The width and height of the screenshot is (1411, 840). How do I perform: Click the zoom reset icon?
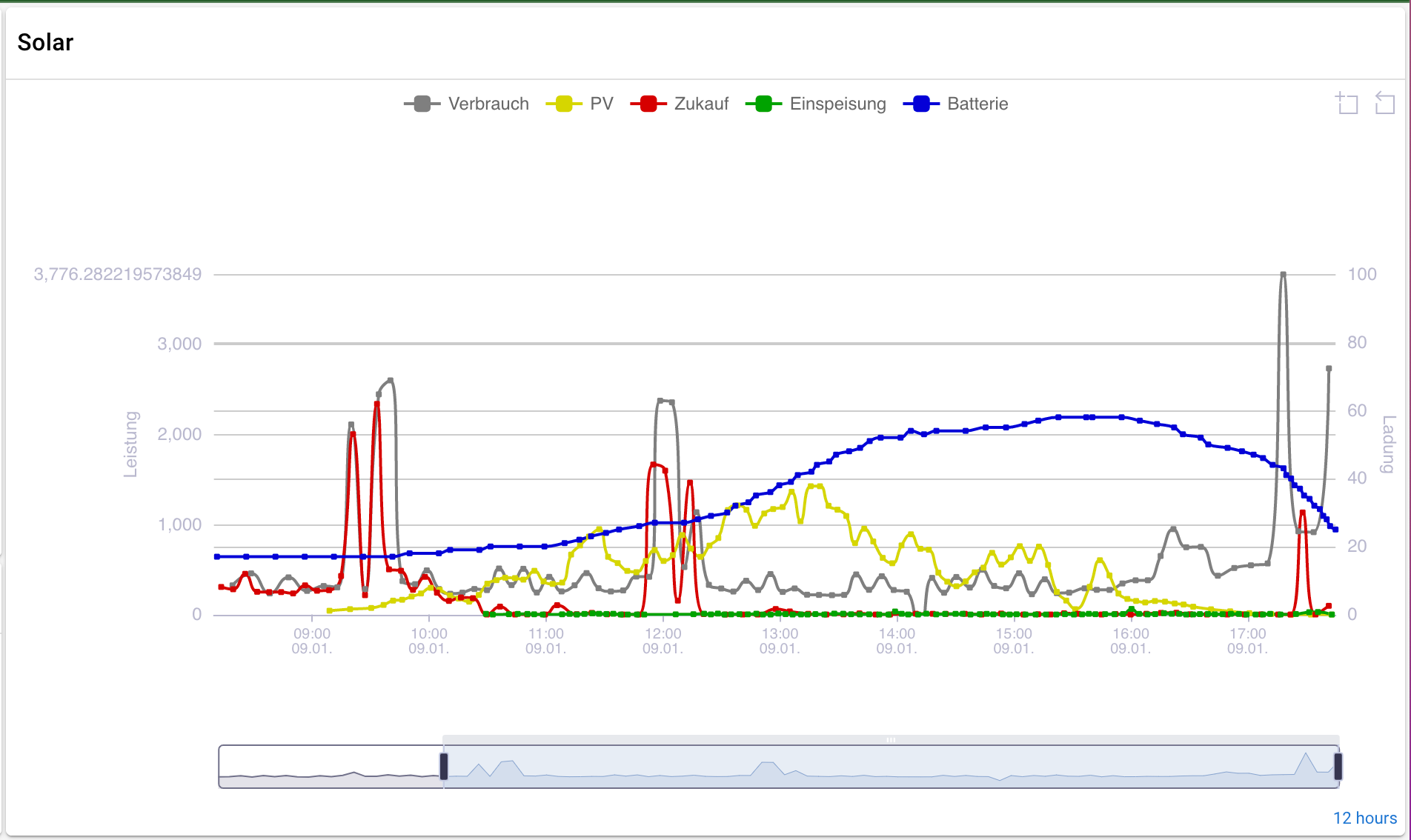point(1384,103)
